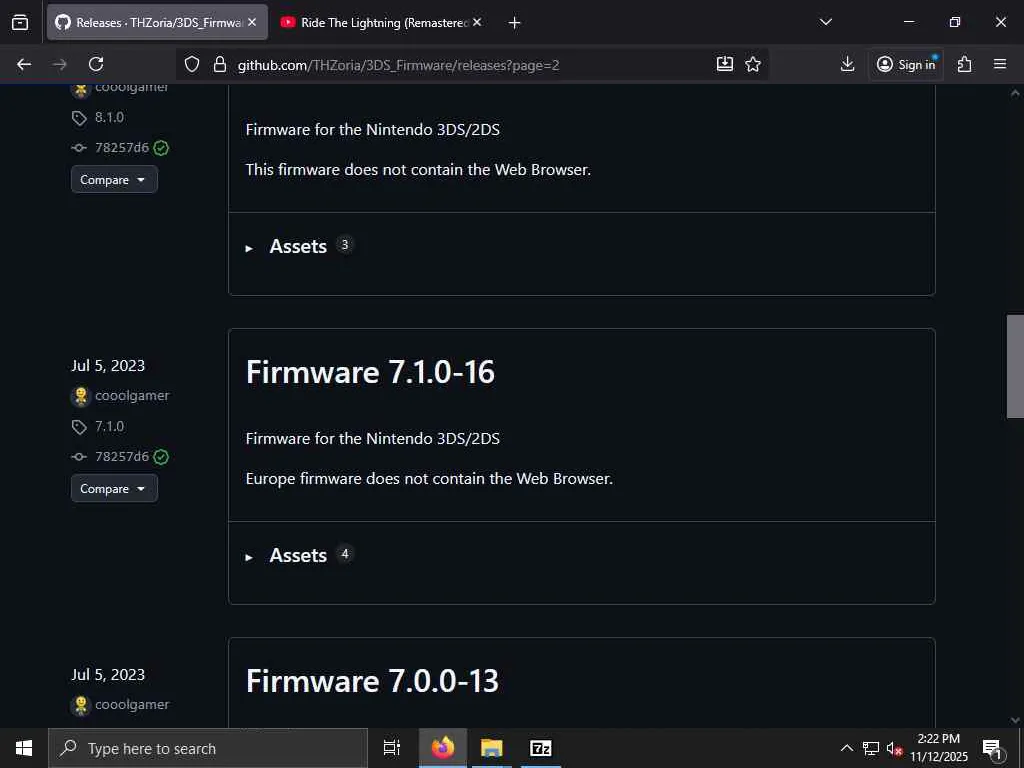
Task: Open the Windows notification center
Action: coord(992,748)
